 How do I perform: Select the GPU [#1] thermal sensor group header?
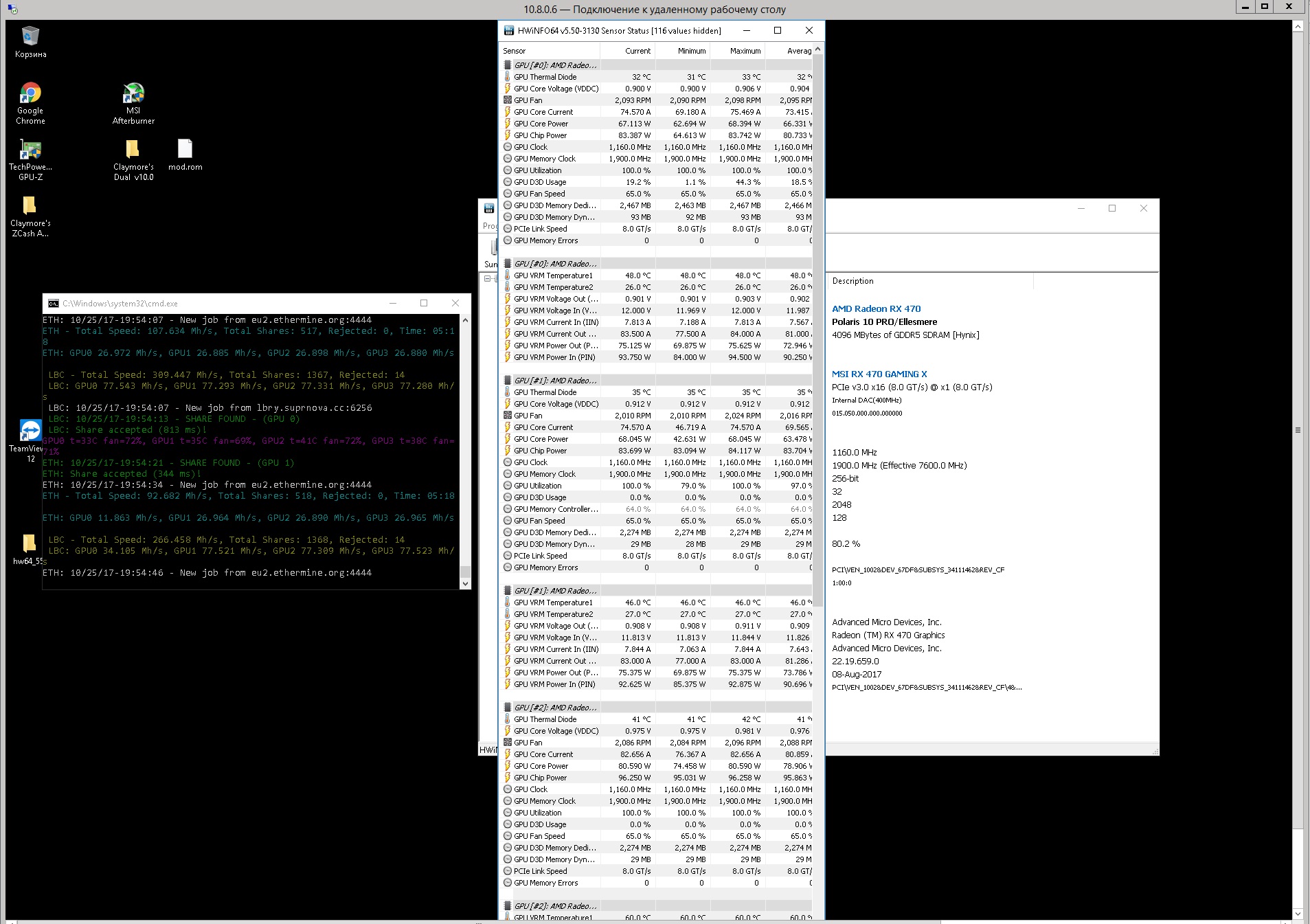(555, 381)
